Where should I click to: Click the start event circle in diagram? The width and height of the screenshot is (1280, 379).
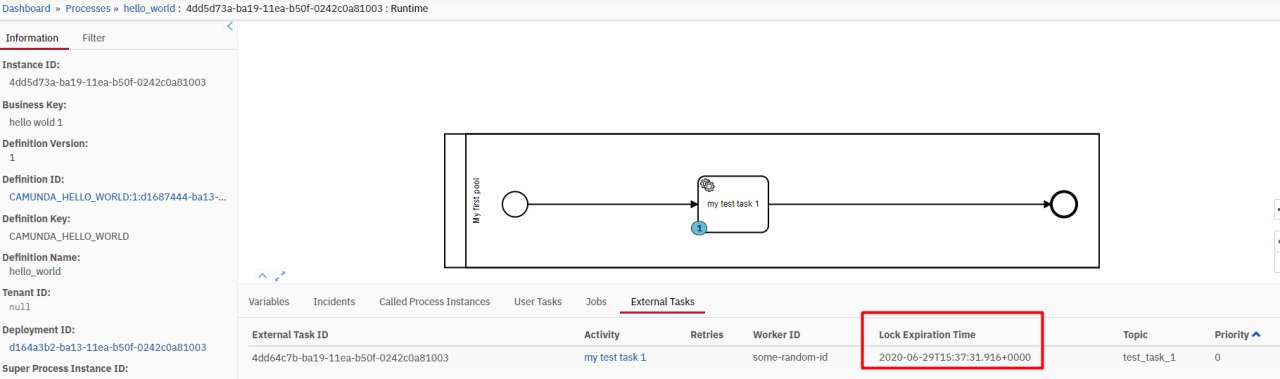(x=514, y=205)
